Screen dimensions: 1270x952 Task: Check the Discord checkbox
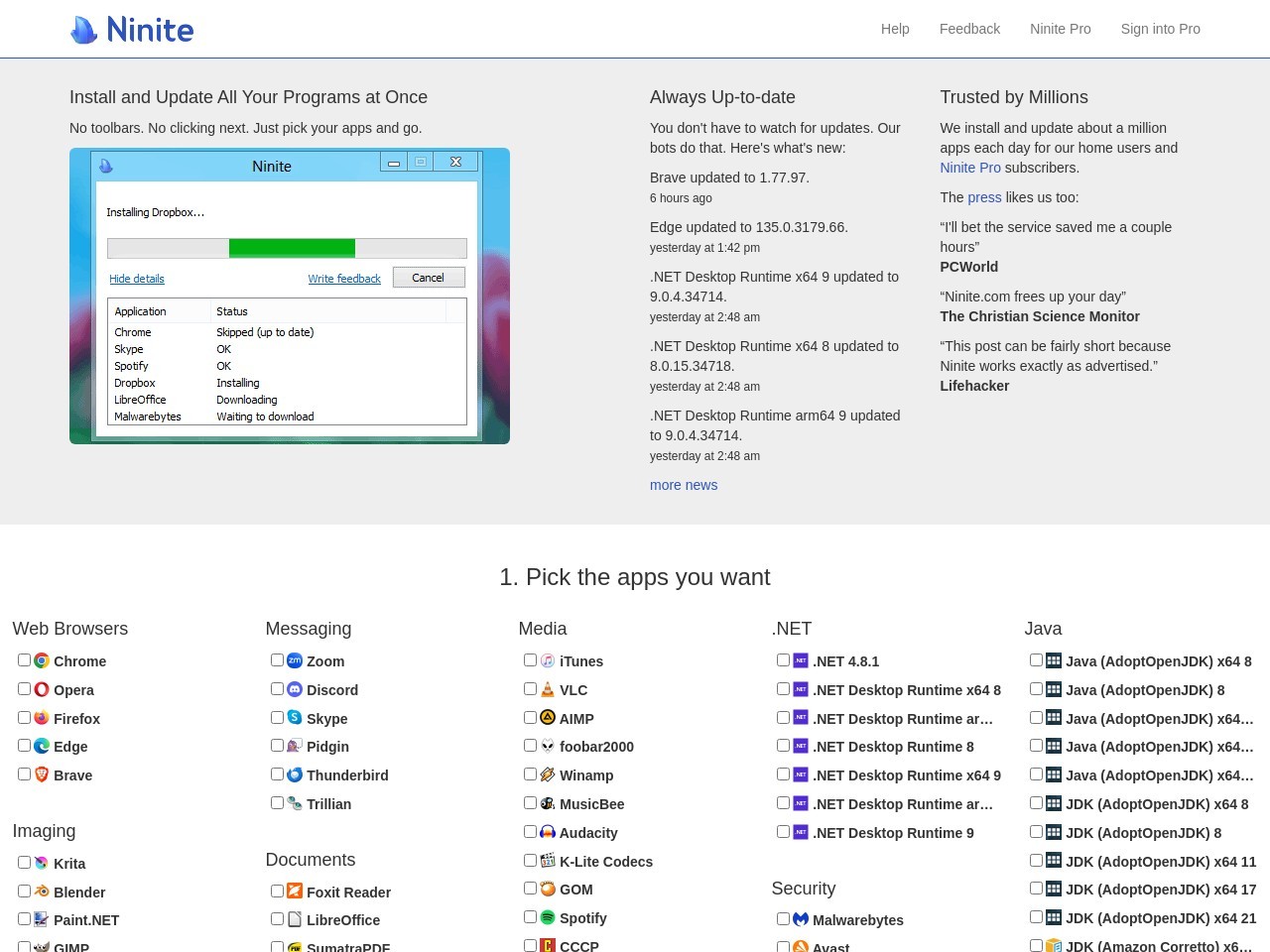point(277,688)
